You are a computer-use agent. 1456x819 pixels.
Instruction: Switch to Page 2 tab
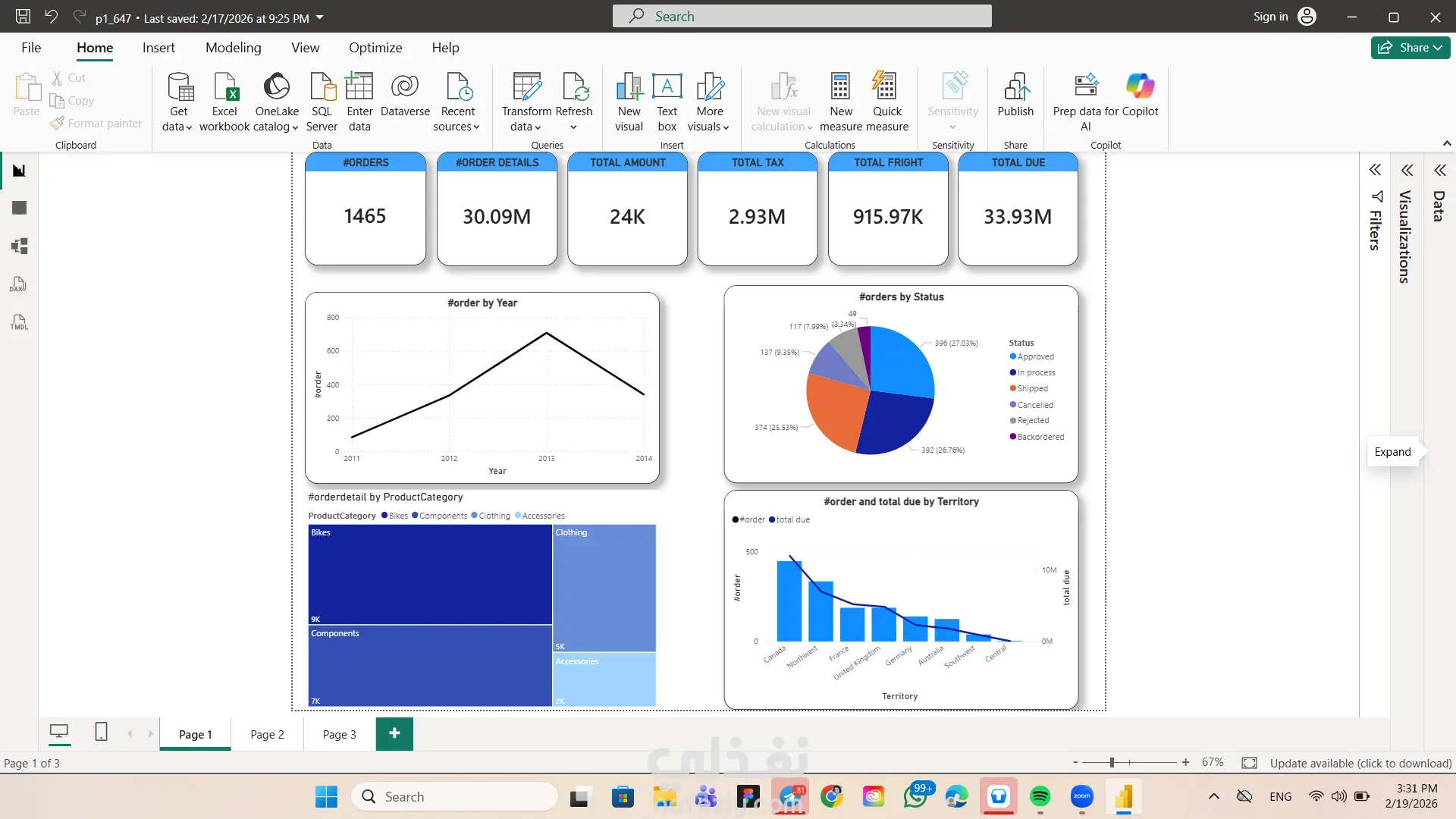click(267, 734)
